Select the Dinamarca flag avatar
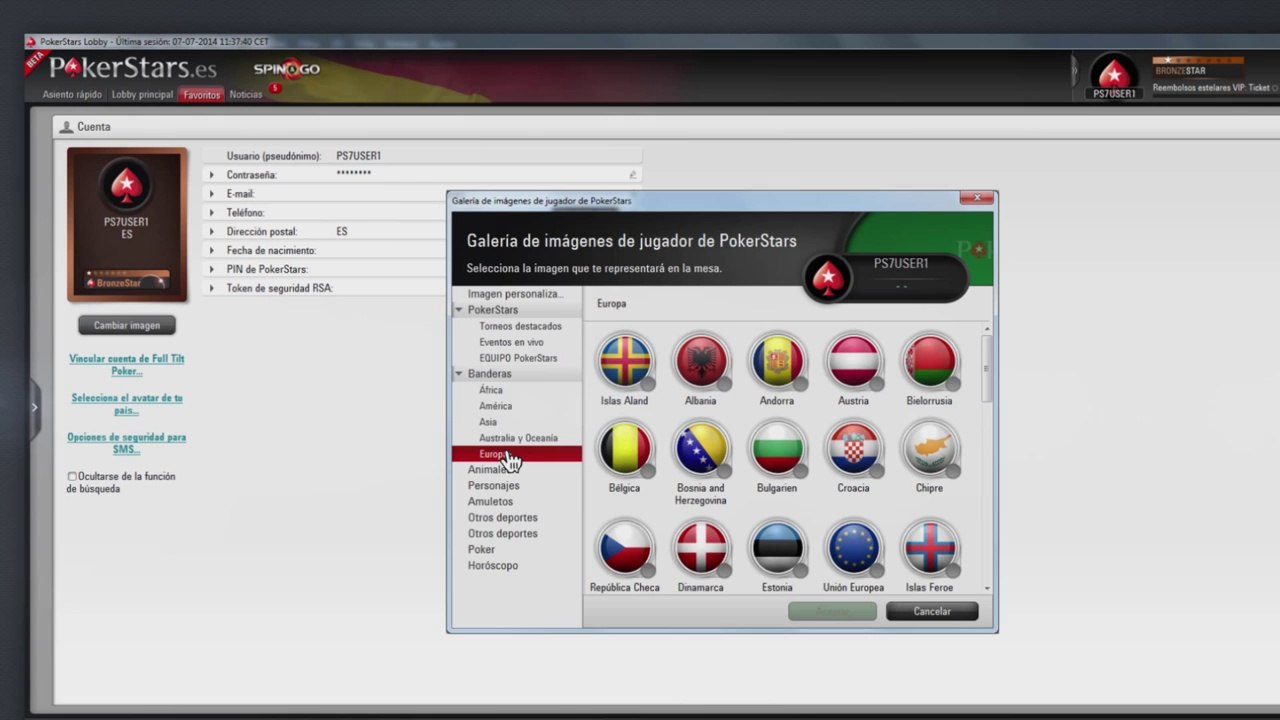1280x720 pixels. [x=701, y=548]
